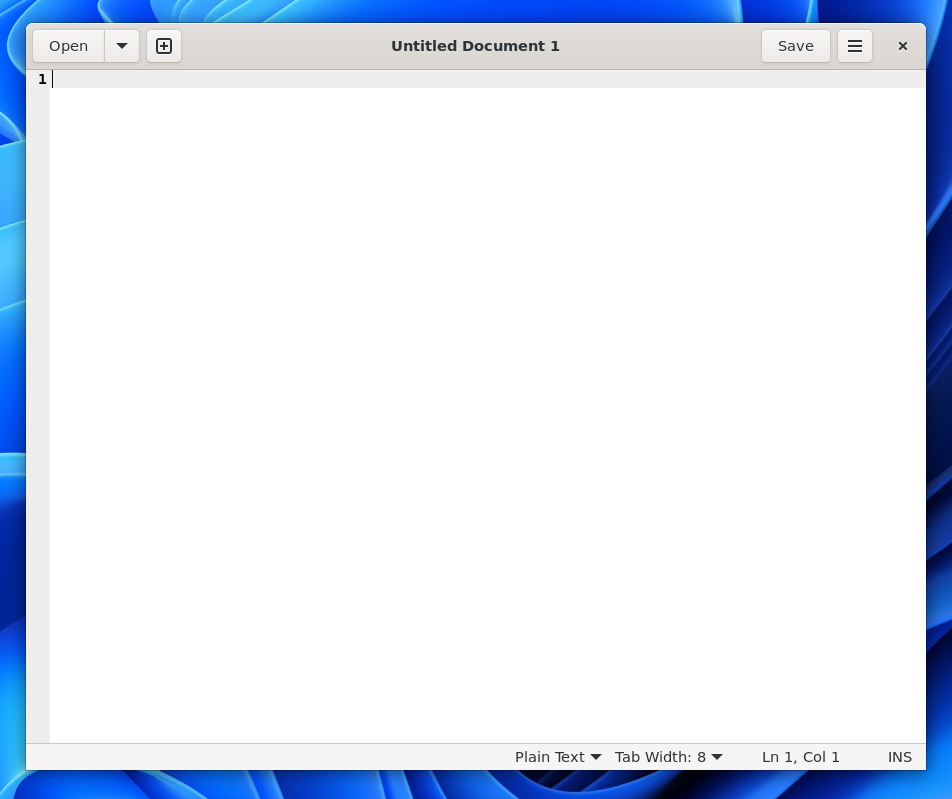Open the hamburger menu
This screenshot has height=799, width=952.
[855, 46]
